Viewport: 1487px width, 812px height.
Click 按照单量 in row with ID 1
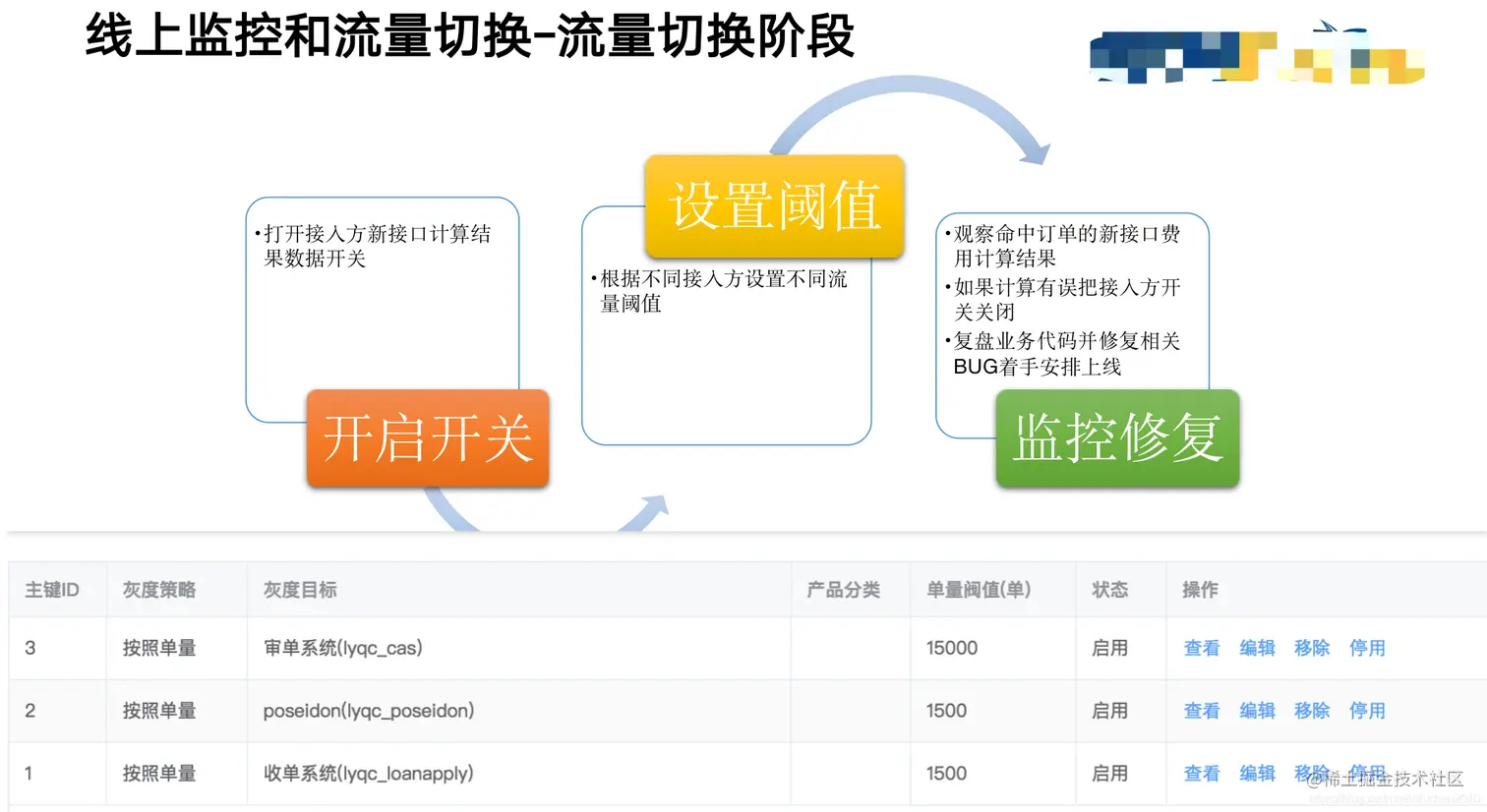[159, 774]
